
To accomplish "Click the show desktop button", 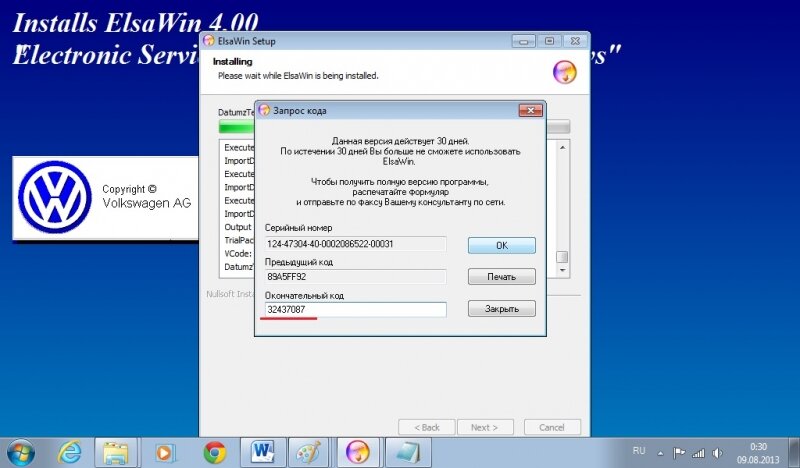I will pyautogui.click(x=793, y=453).
